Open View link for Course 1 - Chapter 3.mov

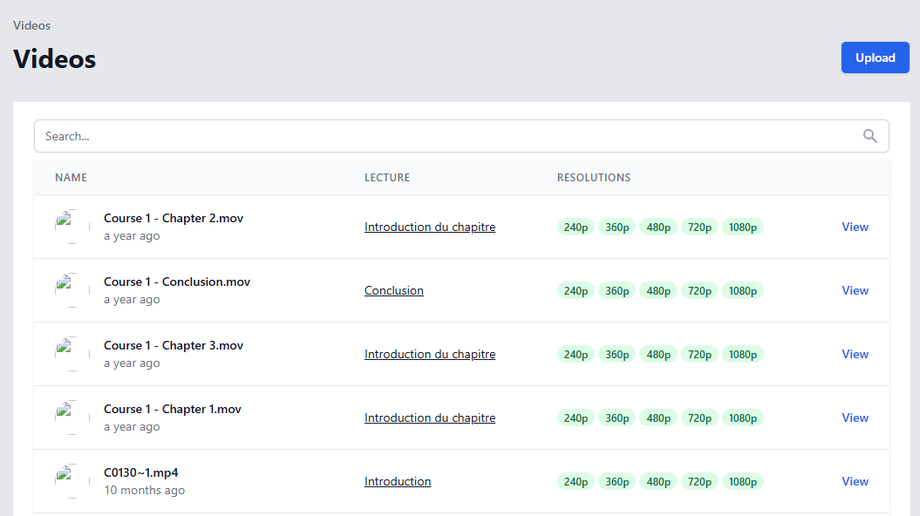[855, 354]
